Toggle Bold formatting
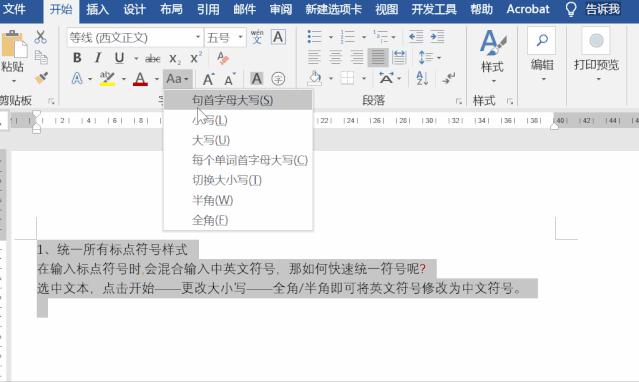 pyautogui.click(x=77, y=58)
